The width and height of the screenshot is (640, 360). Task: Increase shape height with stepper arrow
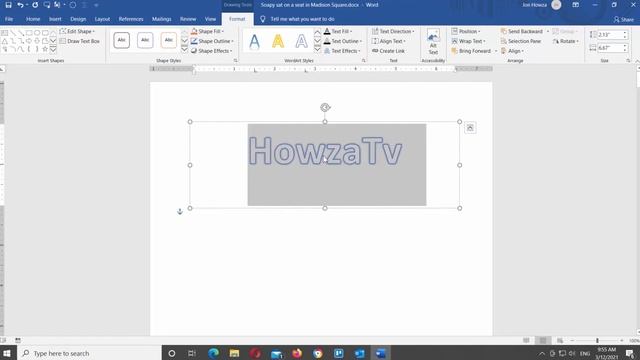(x=625, y=33)
